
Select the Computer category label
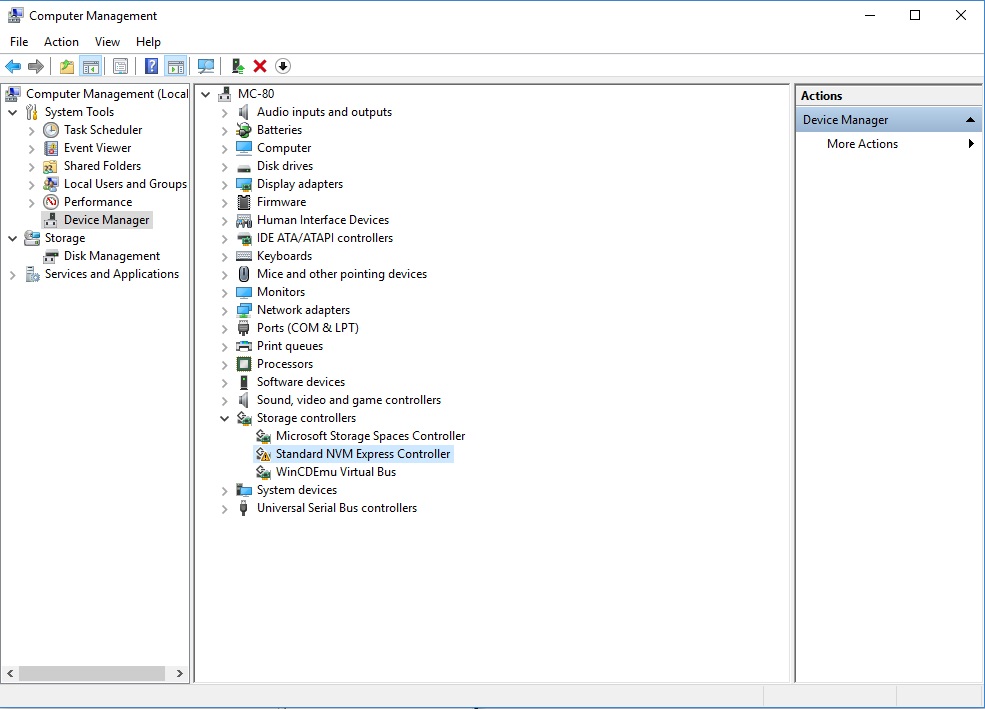click(284, 148)
